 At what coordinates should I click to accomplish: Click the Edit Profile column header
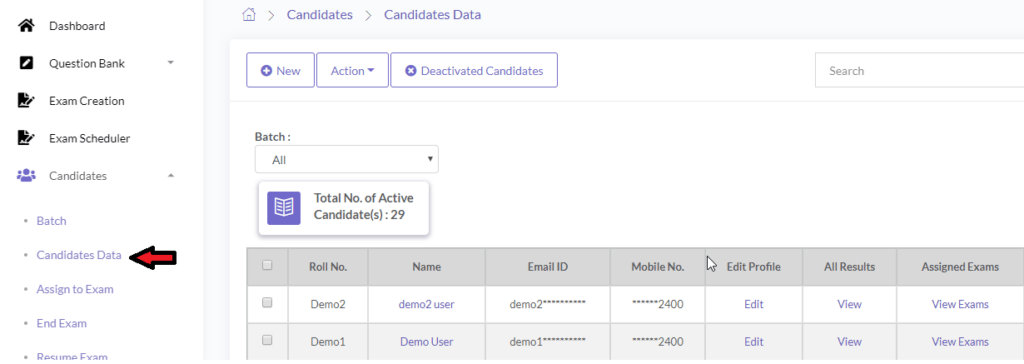click(x=754, y=267)
